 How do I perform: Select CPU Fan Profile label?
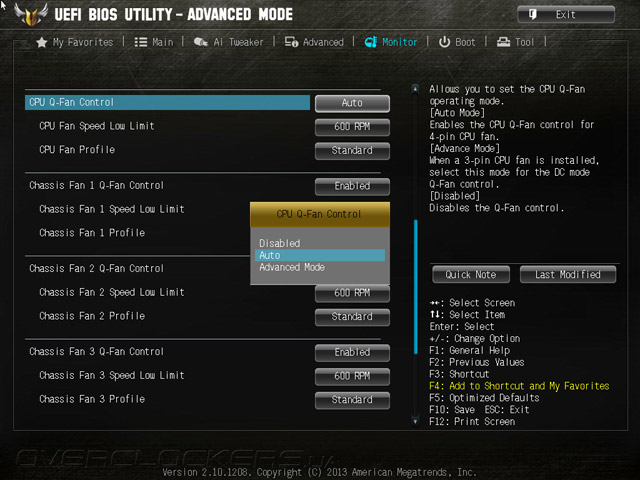(x=77, y=150)
